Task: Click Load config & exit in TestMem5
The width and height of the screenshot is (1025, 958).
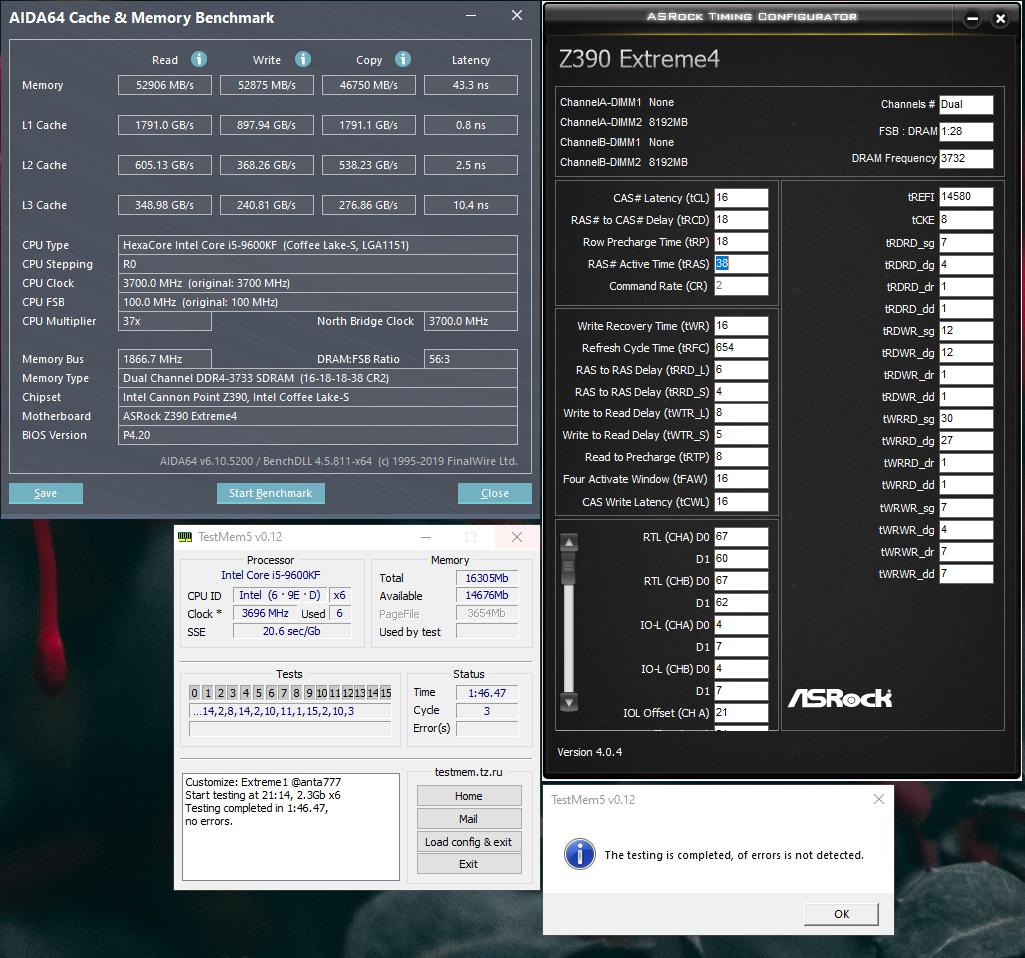Action: [469, 842]
